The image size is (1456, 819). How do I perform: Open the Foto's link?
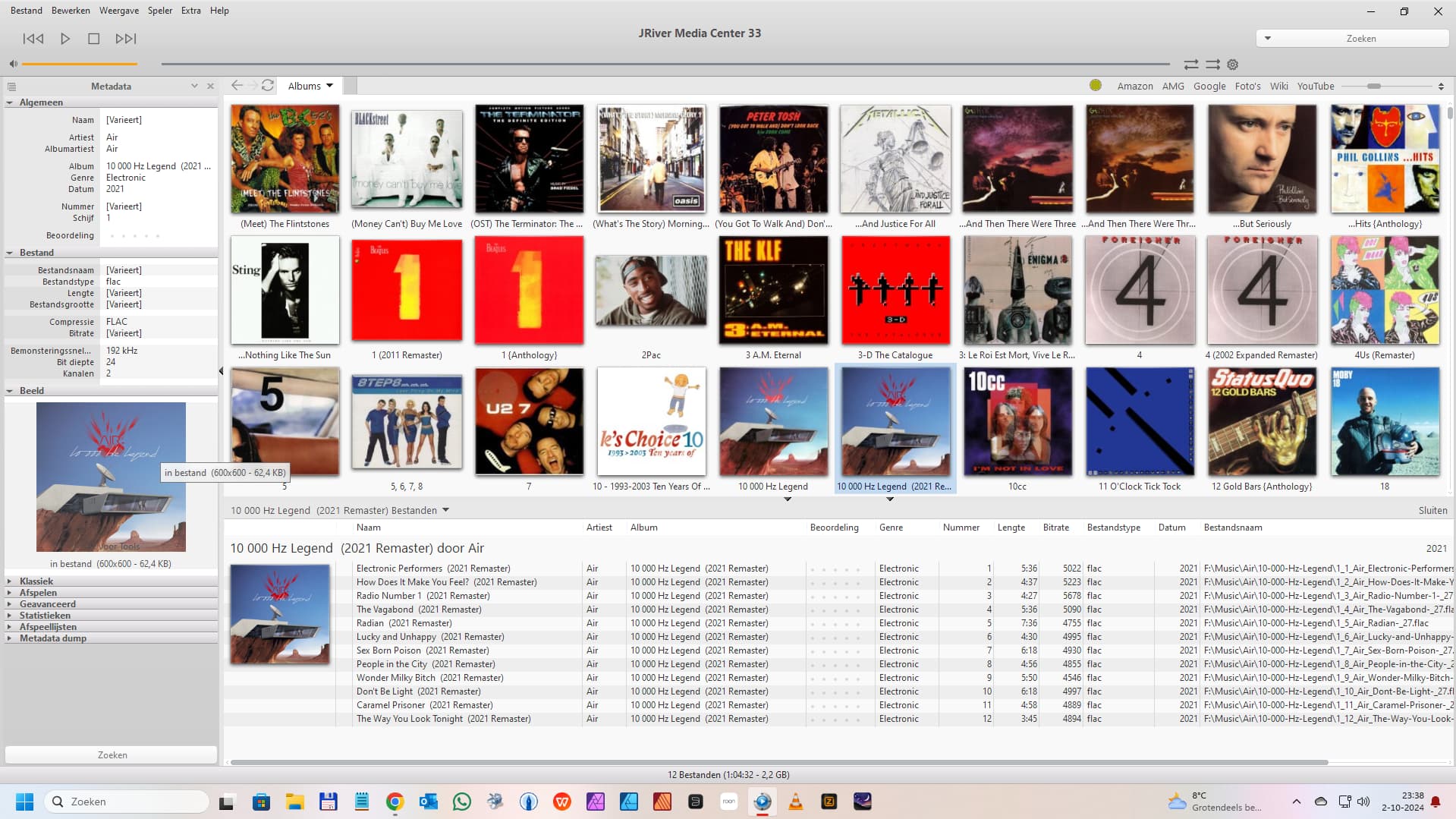(1248, 87)
